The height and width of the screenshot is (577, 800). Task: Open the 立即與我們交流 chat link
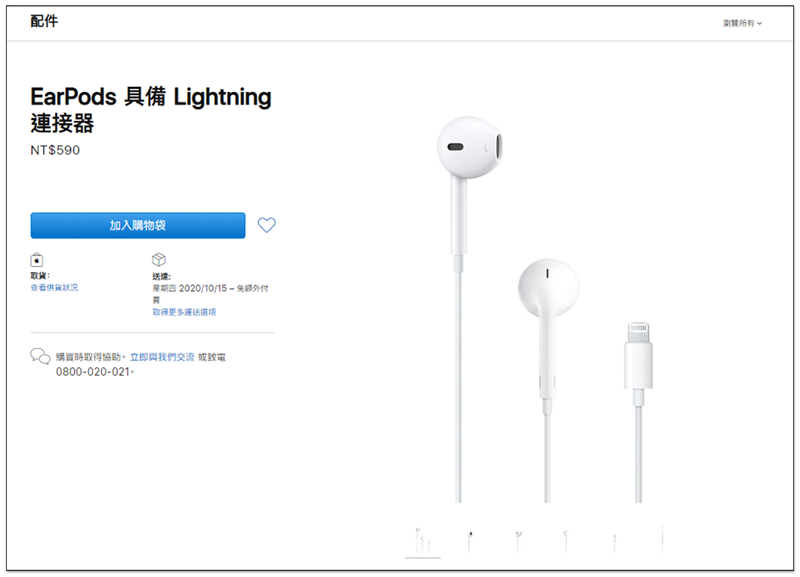[x=162, y=357]
